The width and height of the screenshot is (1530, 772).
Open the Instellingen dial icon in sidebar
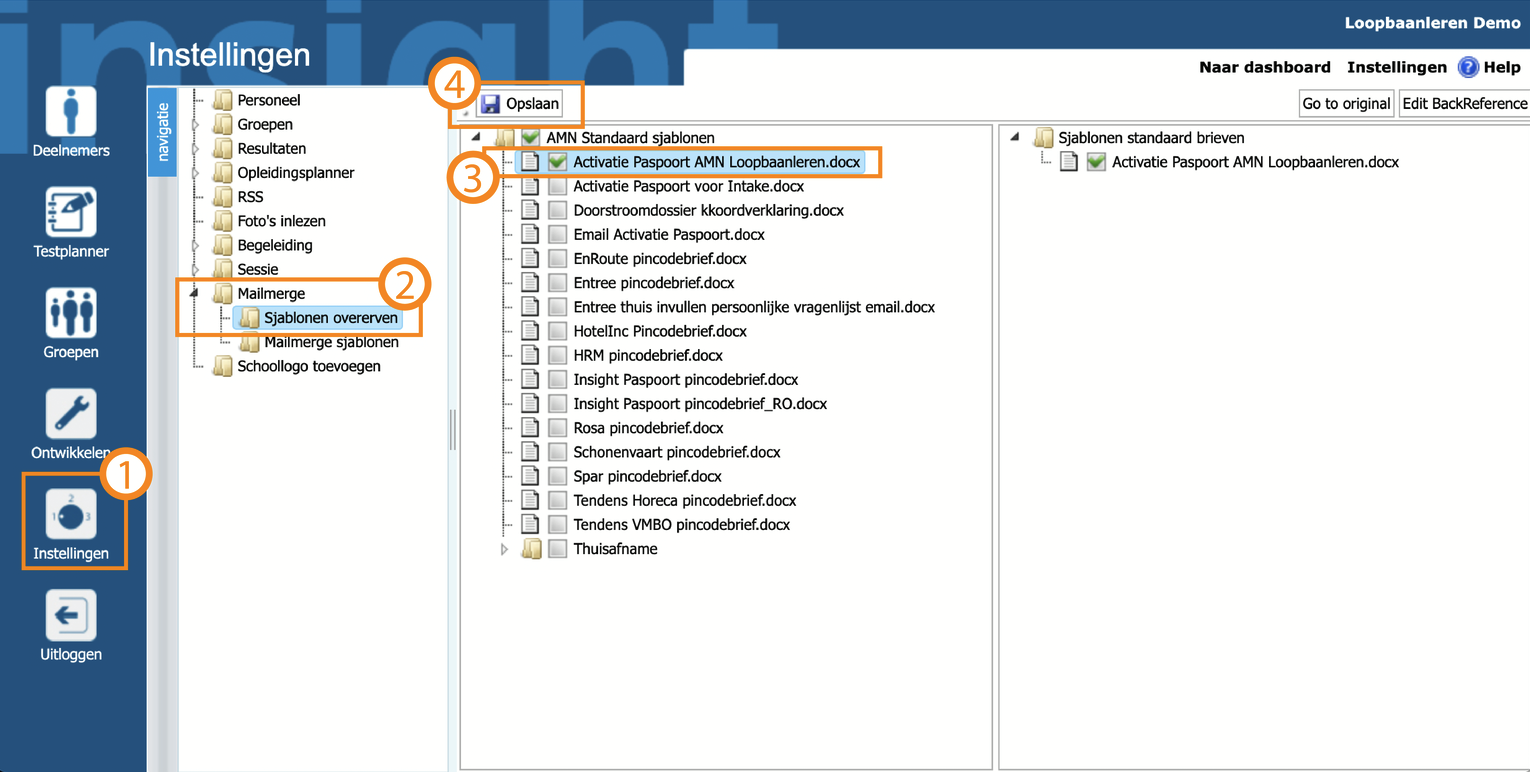(71, 515)
